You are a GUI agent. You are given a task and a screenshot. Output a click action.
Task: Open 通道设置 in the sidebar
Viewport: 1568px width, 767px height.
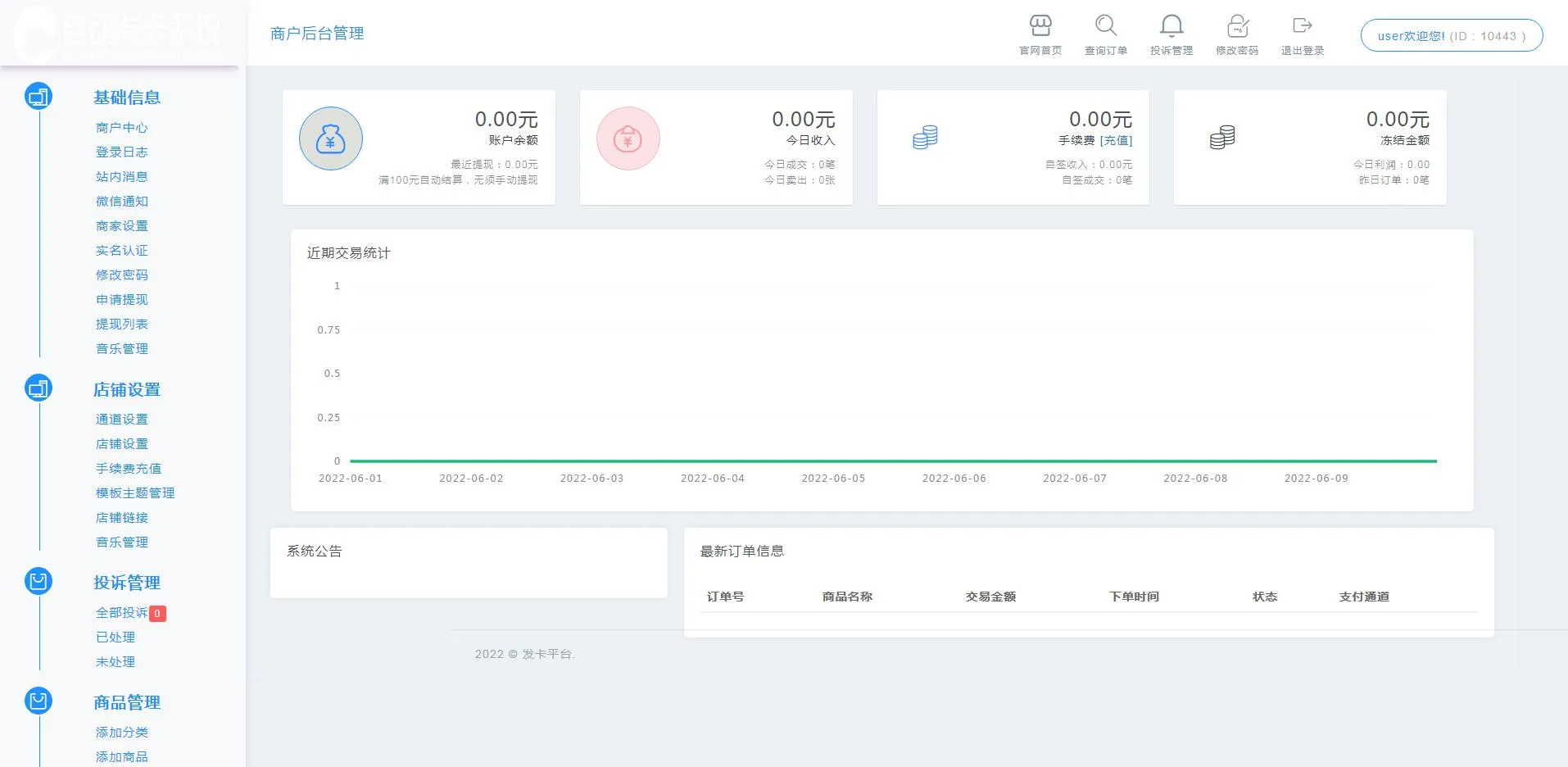point(122,420)
